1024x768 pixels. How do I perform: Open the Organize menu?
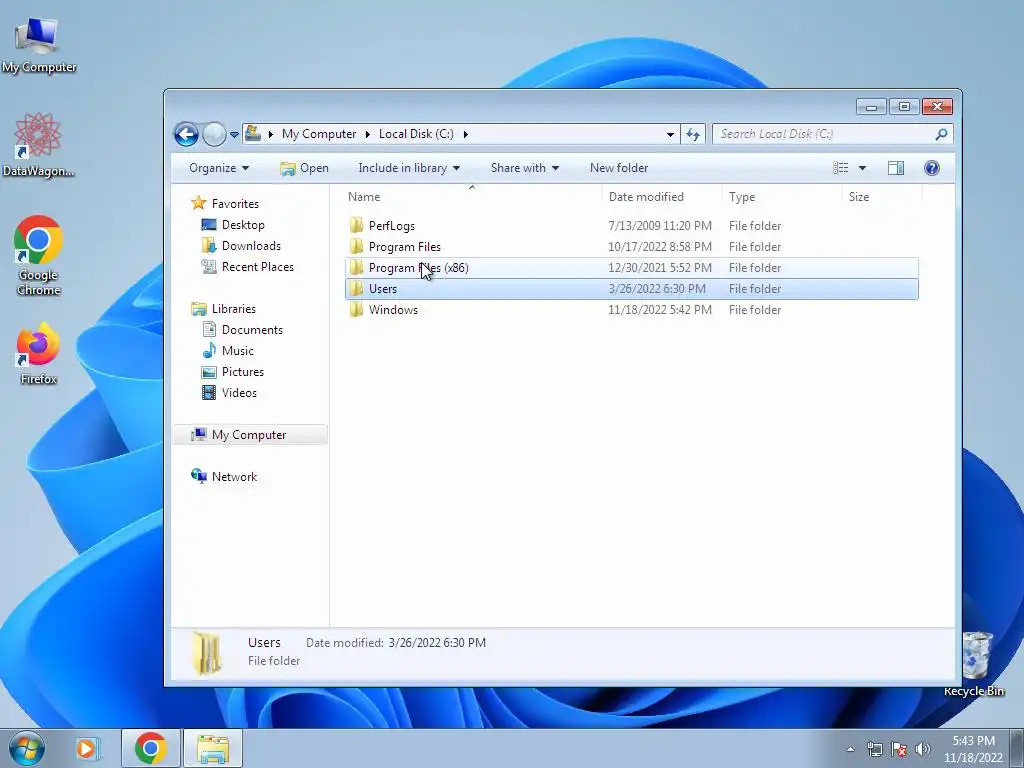219,168
